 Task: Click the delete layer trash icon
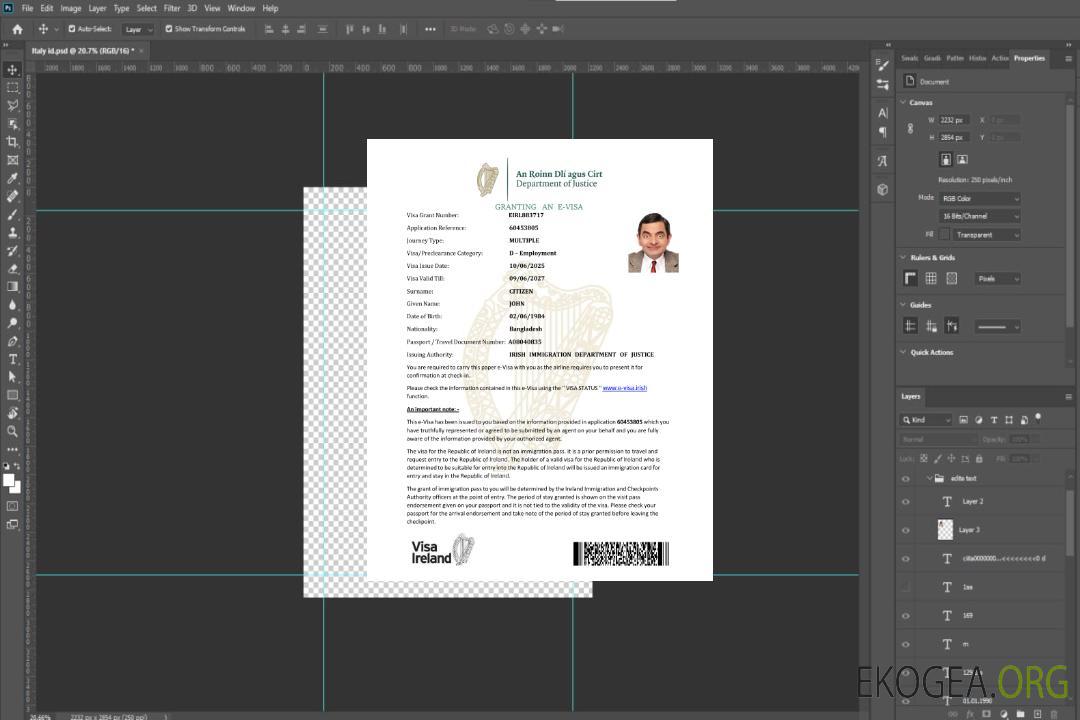coord(1054,714)
